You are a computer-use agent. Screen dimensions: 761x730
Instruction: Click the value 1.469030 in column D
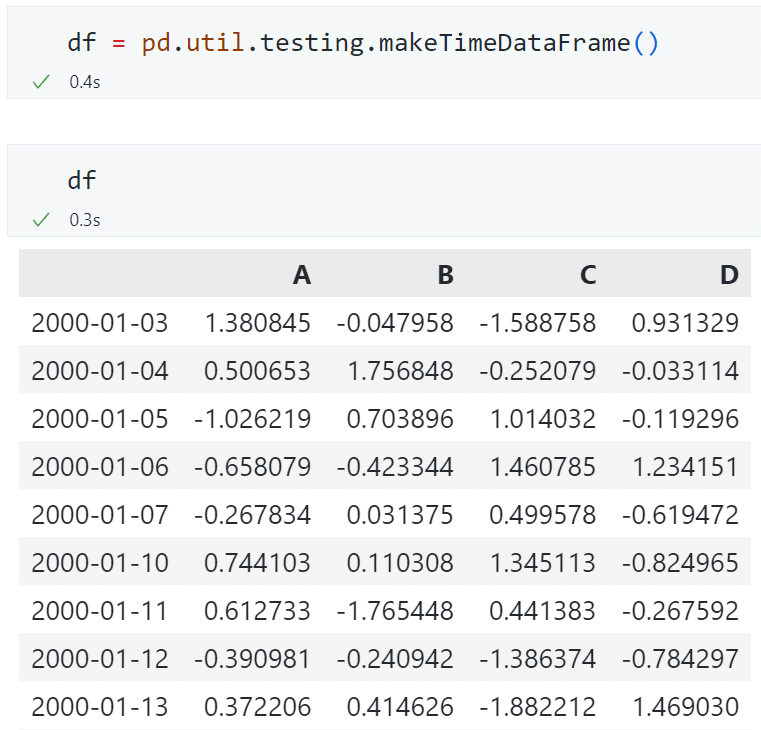coord(686,707)
